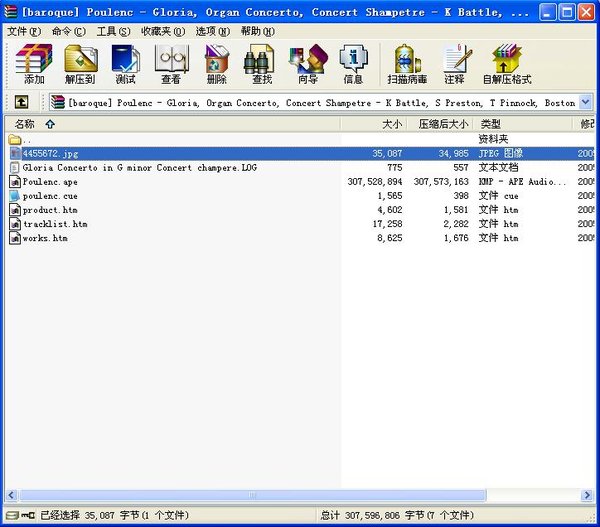Select the poulenc.cue file name
This screenshot has height=527, width=600.
[50, 196]
